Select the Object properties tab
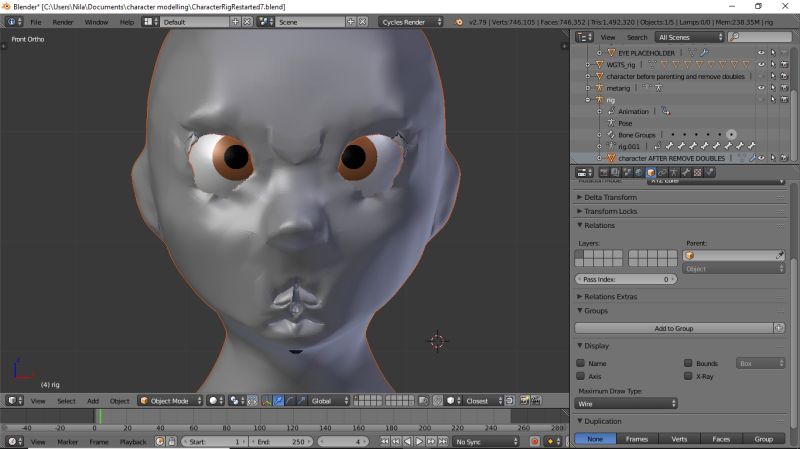The image size is (800, 449). [651, 172]
